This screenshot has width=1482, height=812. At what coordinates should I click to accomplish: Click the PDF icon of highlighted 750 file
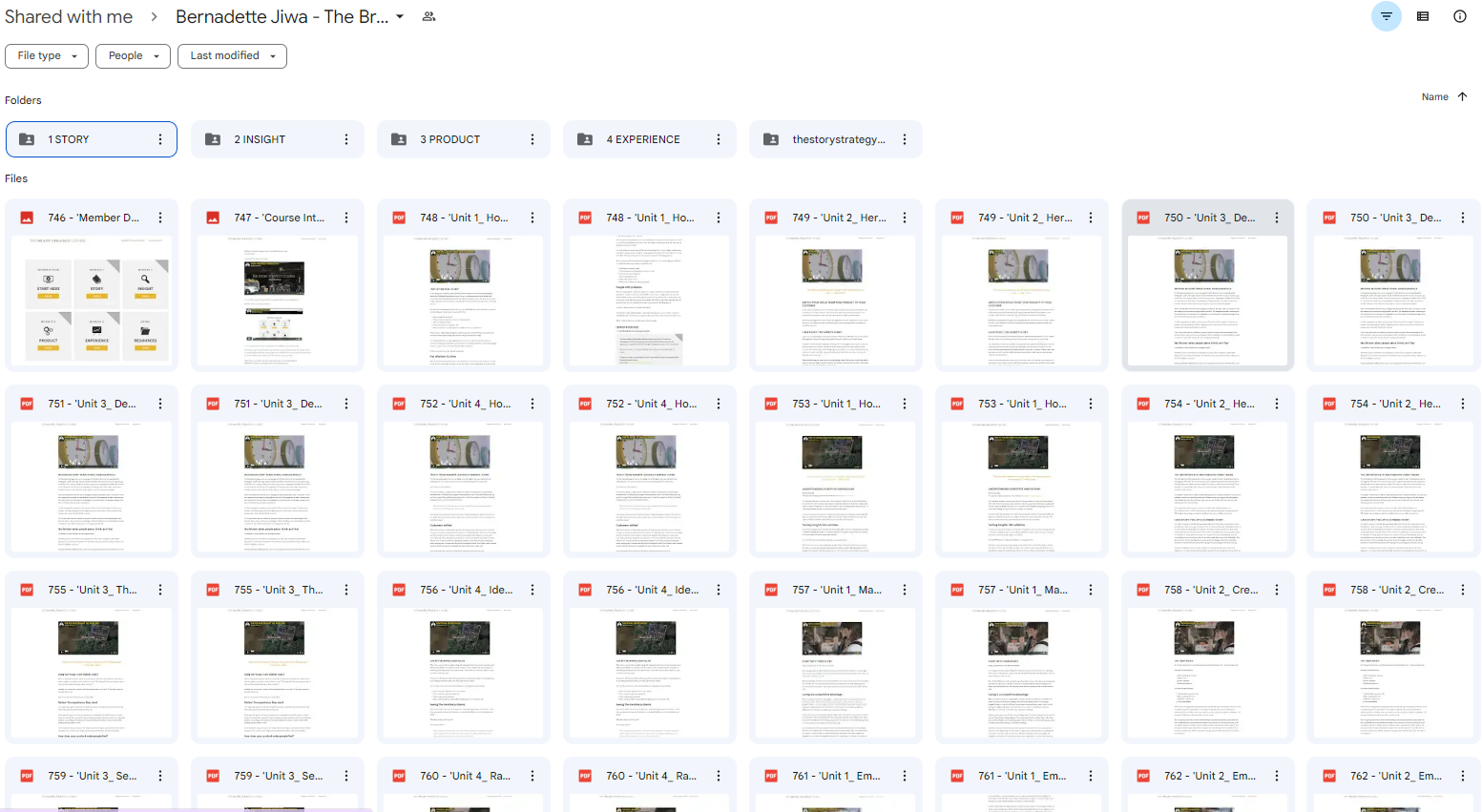tap(1143, 218)
